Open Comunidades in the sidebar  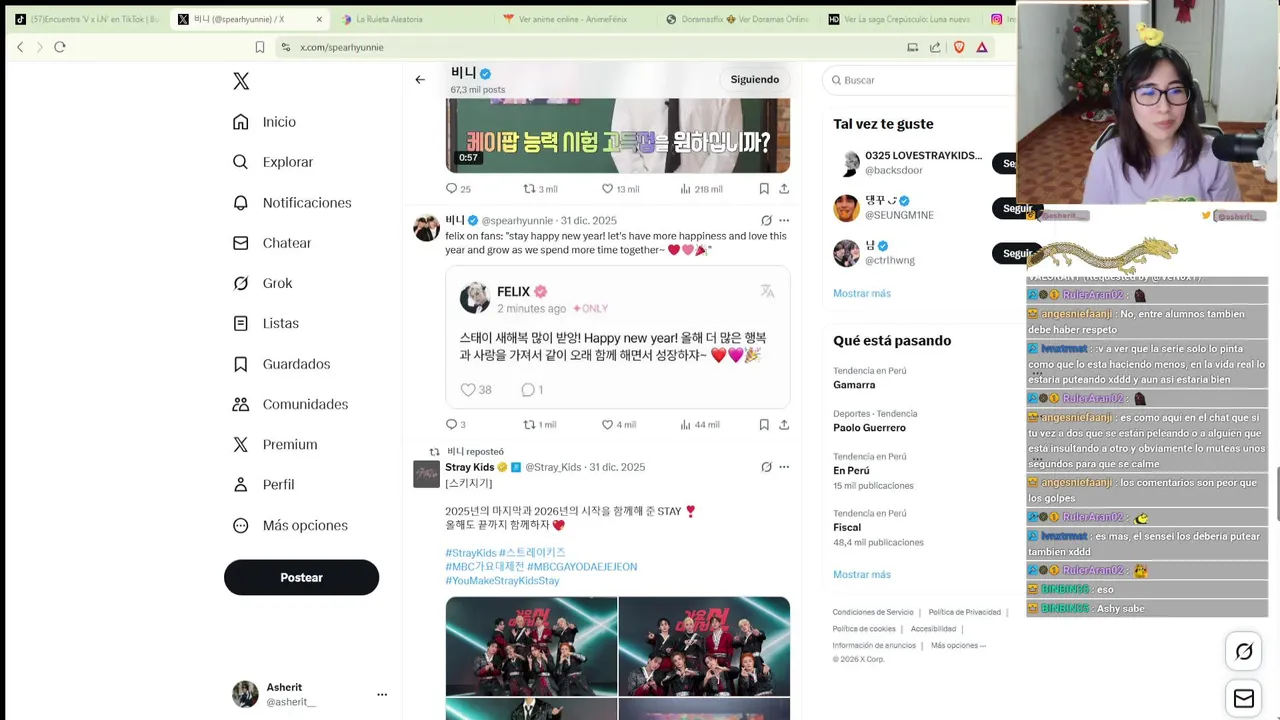(290, 404)
